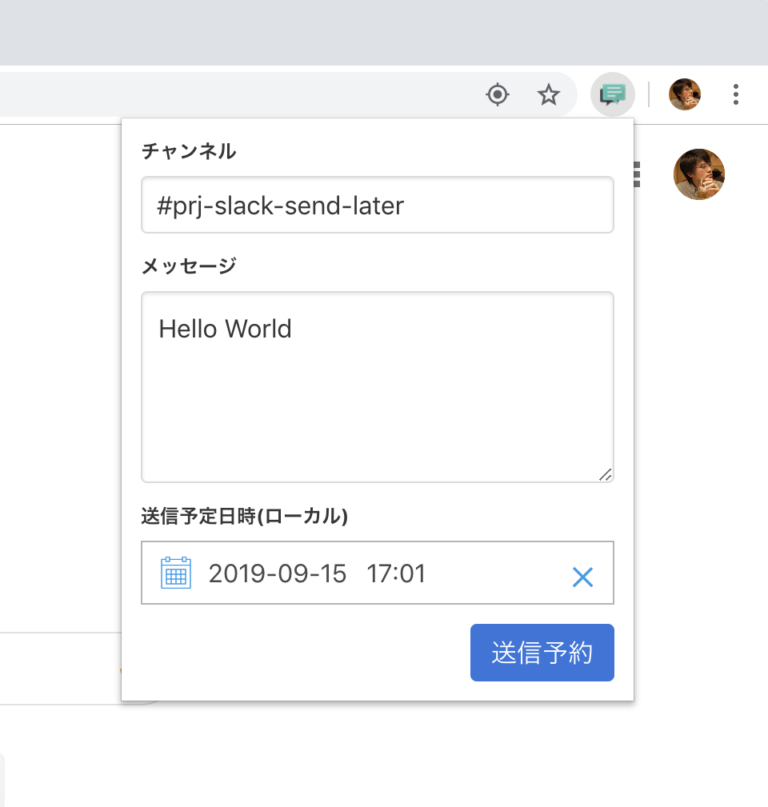768x807 pixels.
Task: Click the Chrome profile avatar icon
Action: pyautogui.click(x=684, y=93)
